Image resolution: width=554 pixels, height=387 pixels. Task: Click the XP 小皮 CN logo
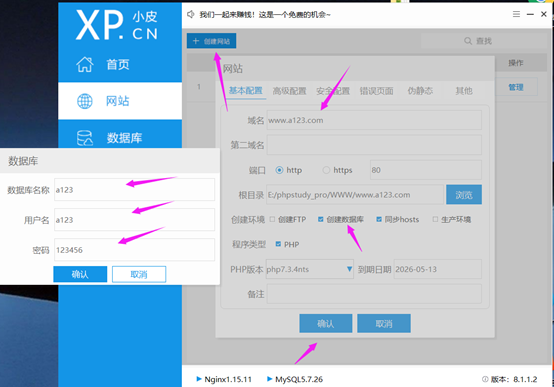[117, 25]
